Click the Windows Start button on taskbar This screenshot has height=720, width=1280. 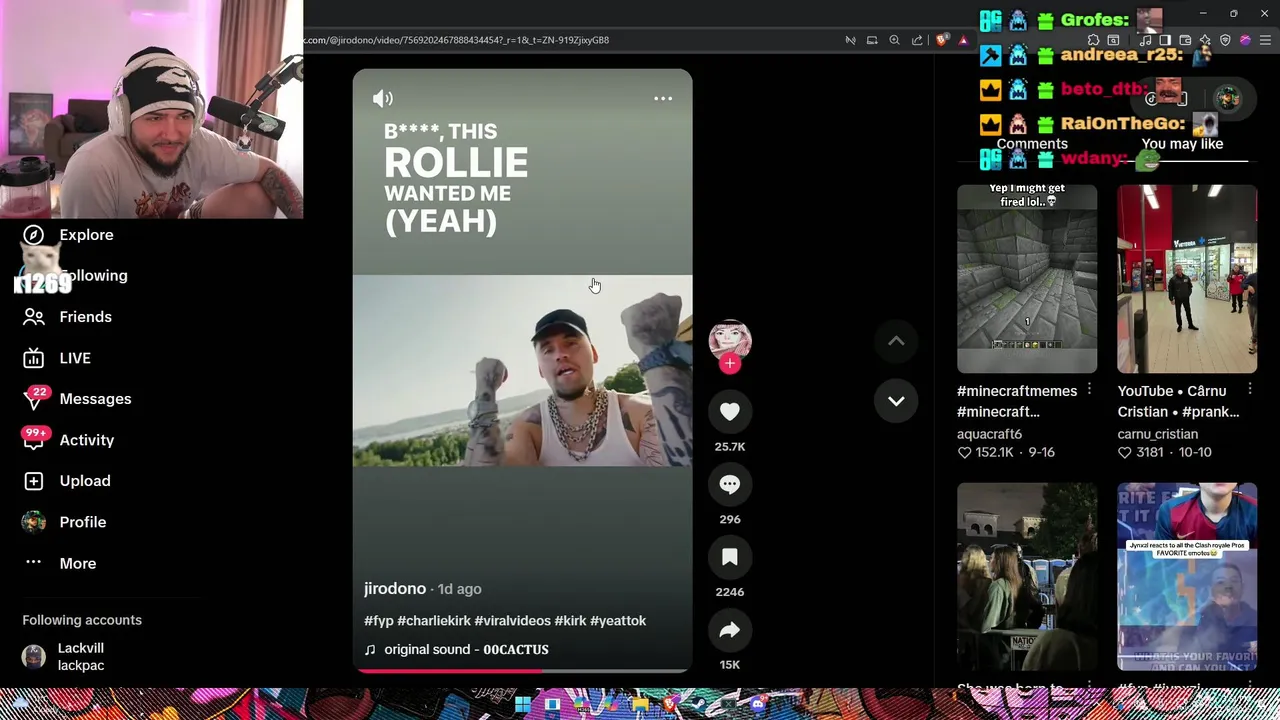523,704
